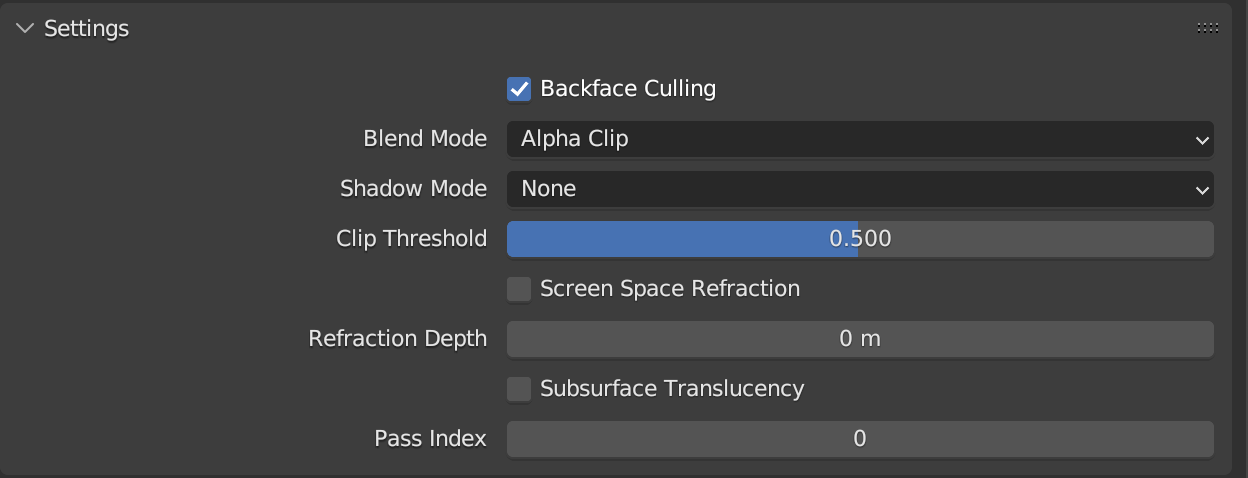
Task: Enable the Subsurface Translucency checkbox
Action: click(519, 389)
